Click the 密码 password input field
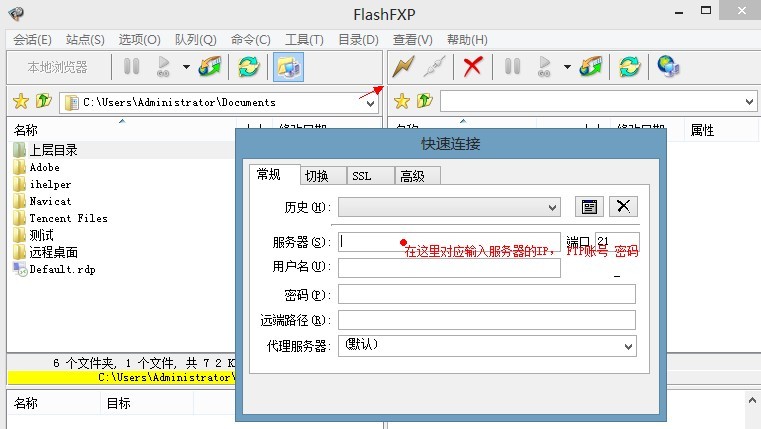Screen dimensions: 761x429 [x=487, y=294]
